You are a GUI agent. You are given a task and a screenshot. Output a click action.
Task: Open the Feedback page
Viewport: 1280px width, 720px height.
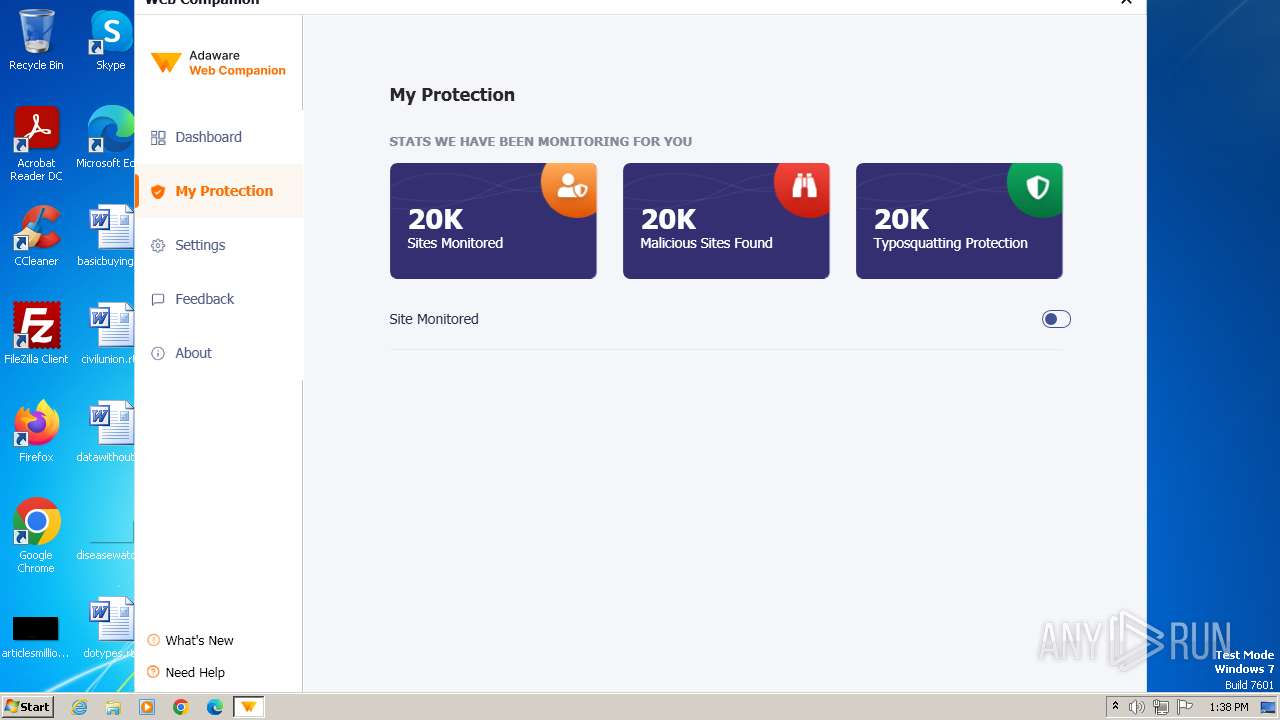pyautogui.click(x=218, y=299)
